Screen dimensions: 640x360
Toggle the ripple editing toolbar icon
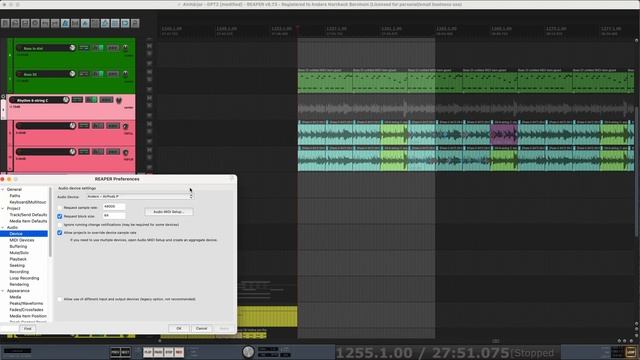point(95,23)
